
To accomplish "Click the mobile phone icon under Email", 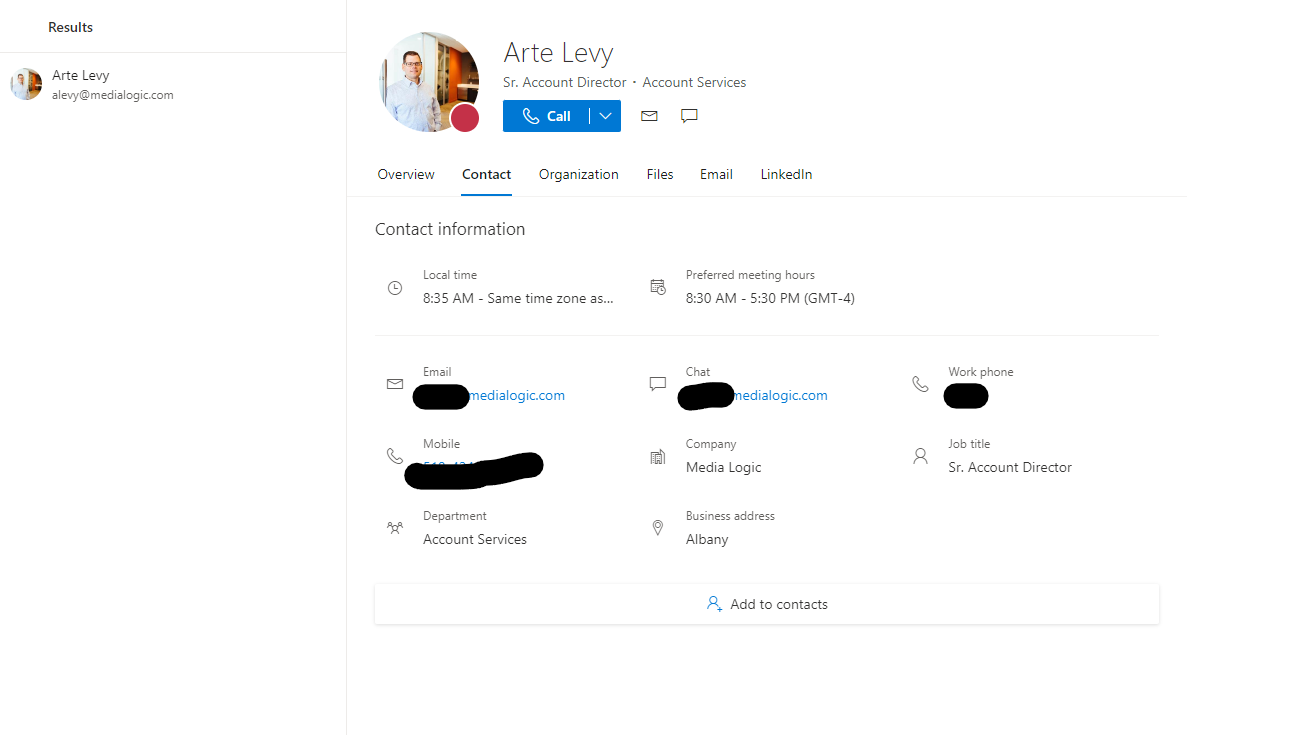I will tap(396, 455).
